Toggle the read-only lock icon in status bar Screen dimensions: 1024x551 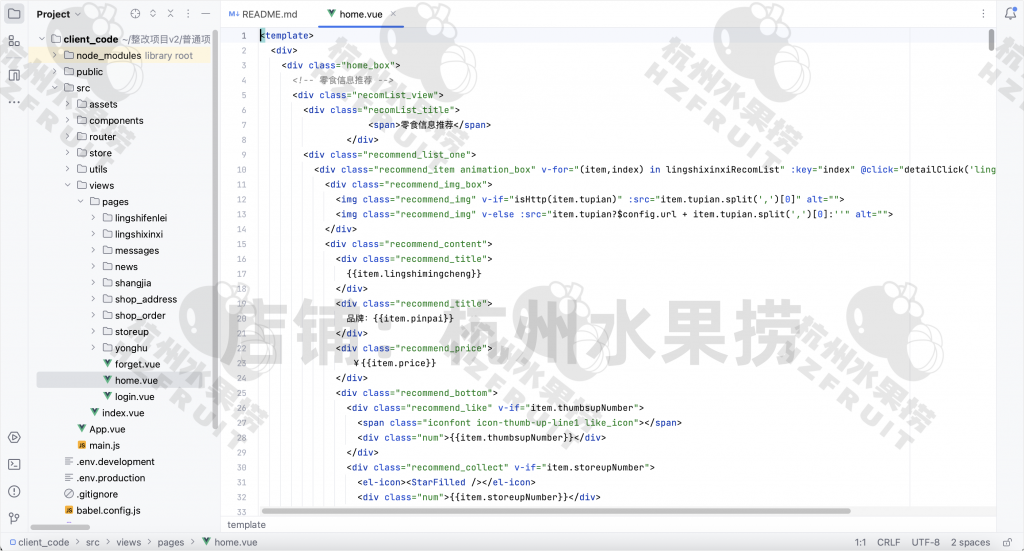[1008, 542]
